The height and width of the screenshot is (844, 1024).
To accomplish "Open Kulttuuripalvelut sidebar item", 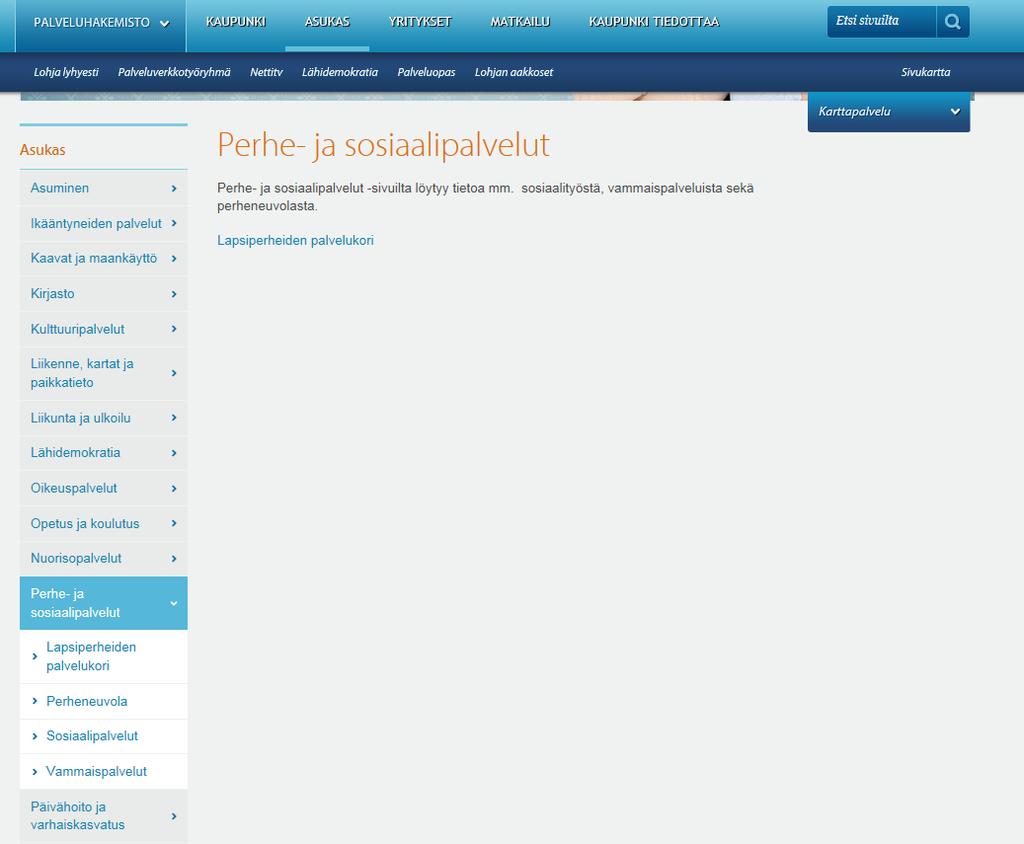I will pos(103,329).
